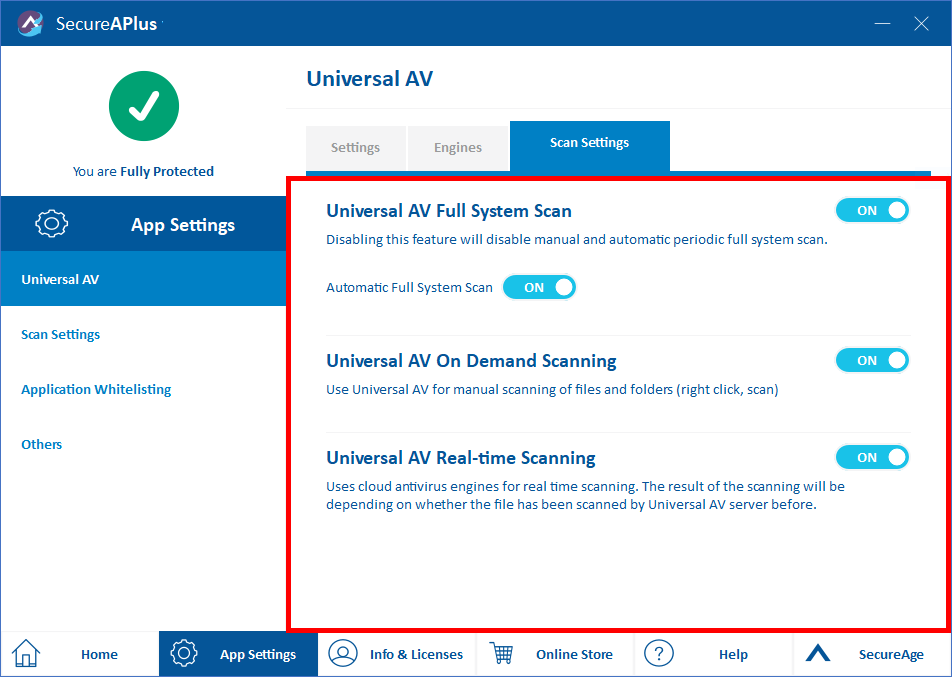Click the Online Store shopping cart icon
This screenshot has height=677, width=952.
[x=501, y=654]
